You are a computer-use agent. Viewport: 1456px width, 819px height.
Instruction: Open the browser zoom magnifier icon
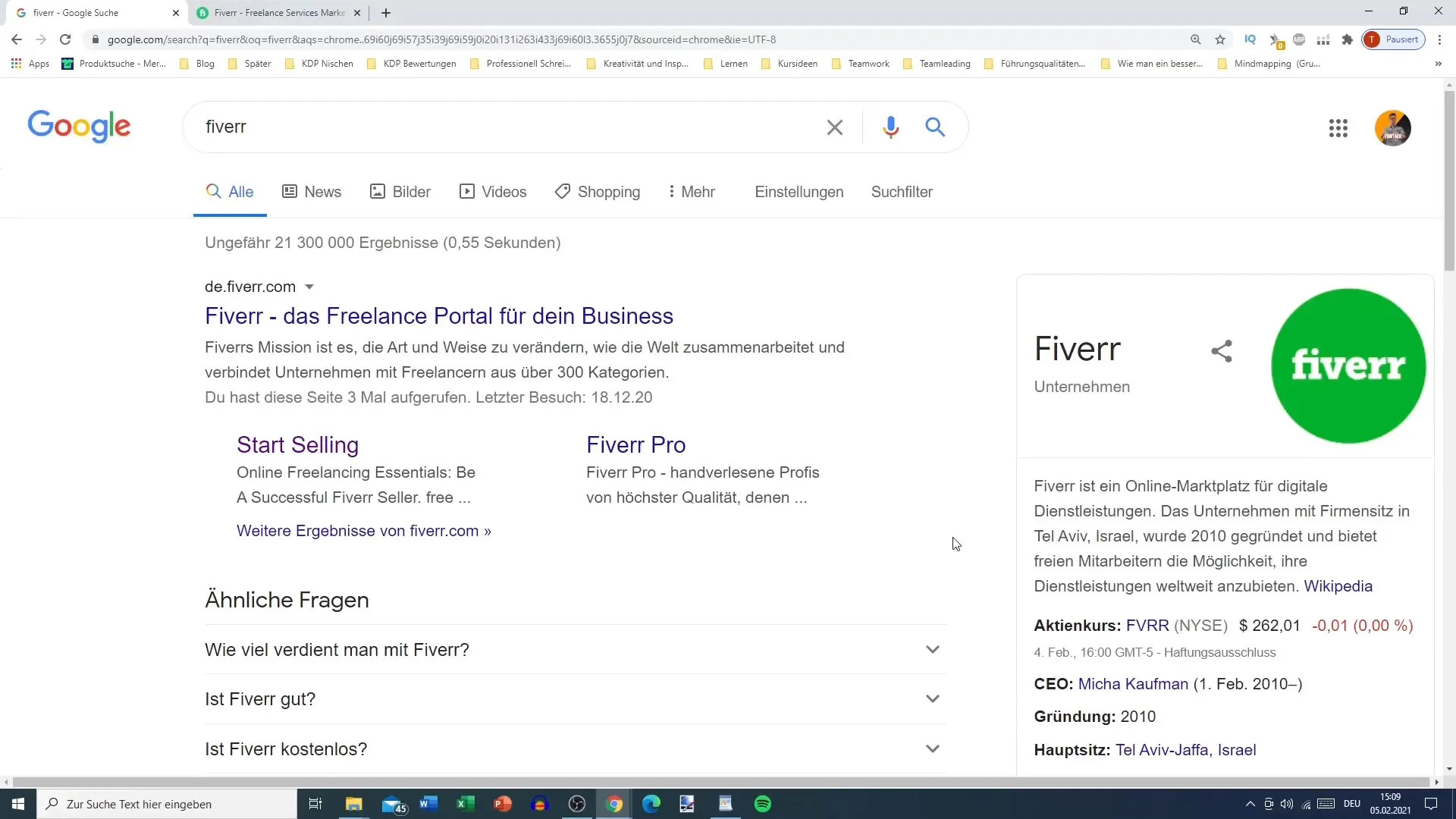click(1196, 39)
